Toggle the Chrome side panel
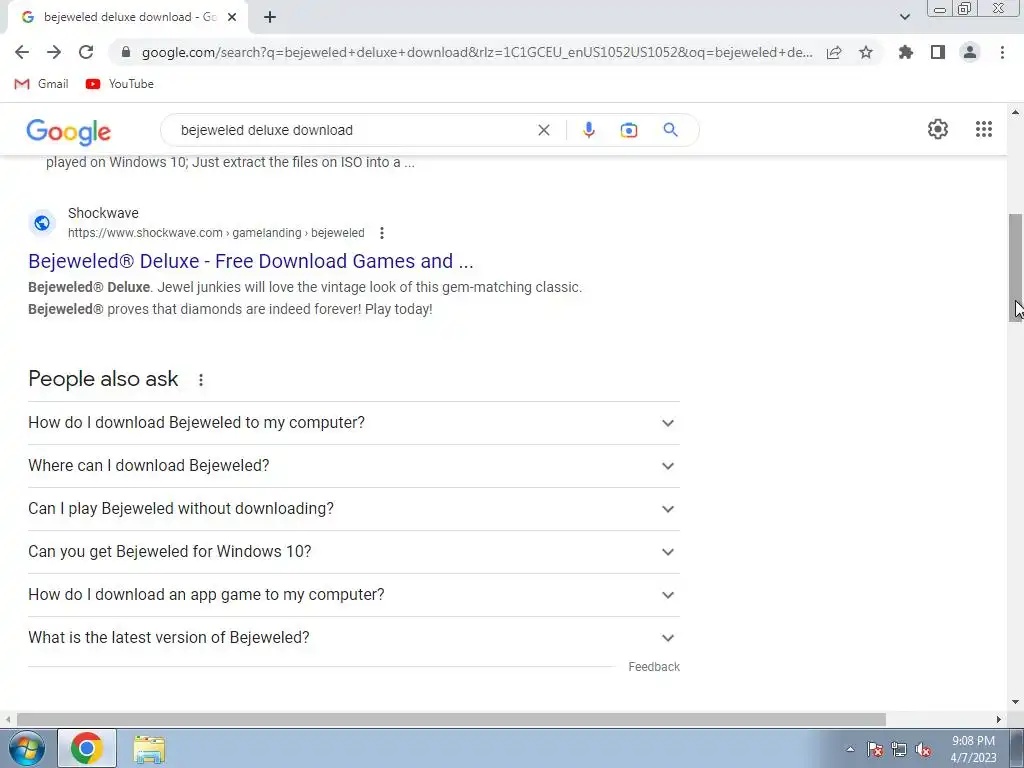The image size is (1024, 768). click(x=938, y=52)
